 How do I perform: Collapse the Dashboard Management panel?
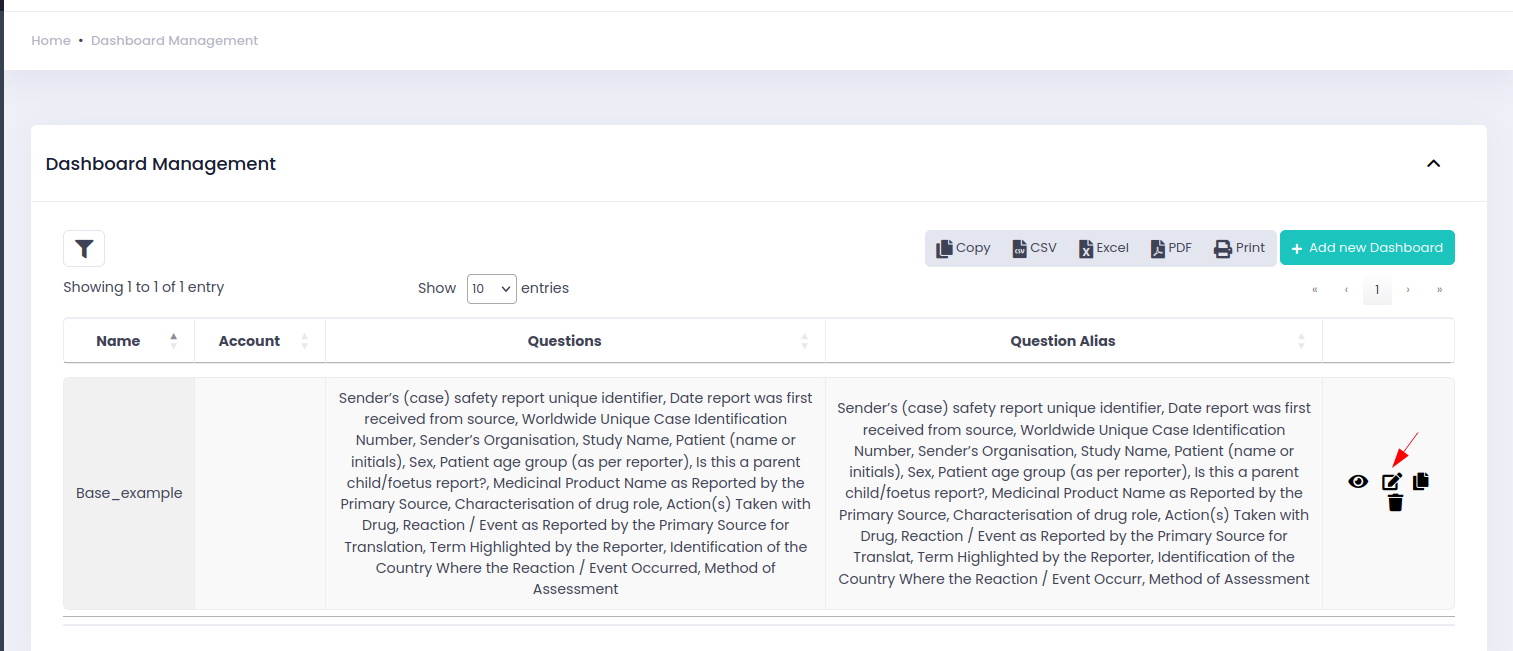pos(1433,163)
